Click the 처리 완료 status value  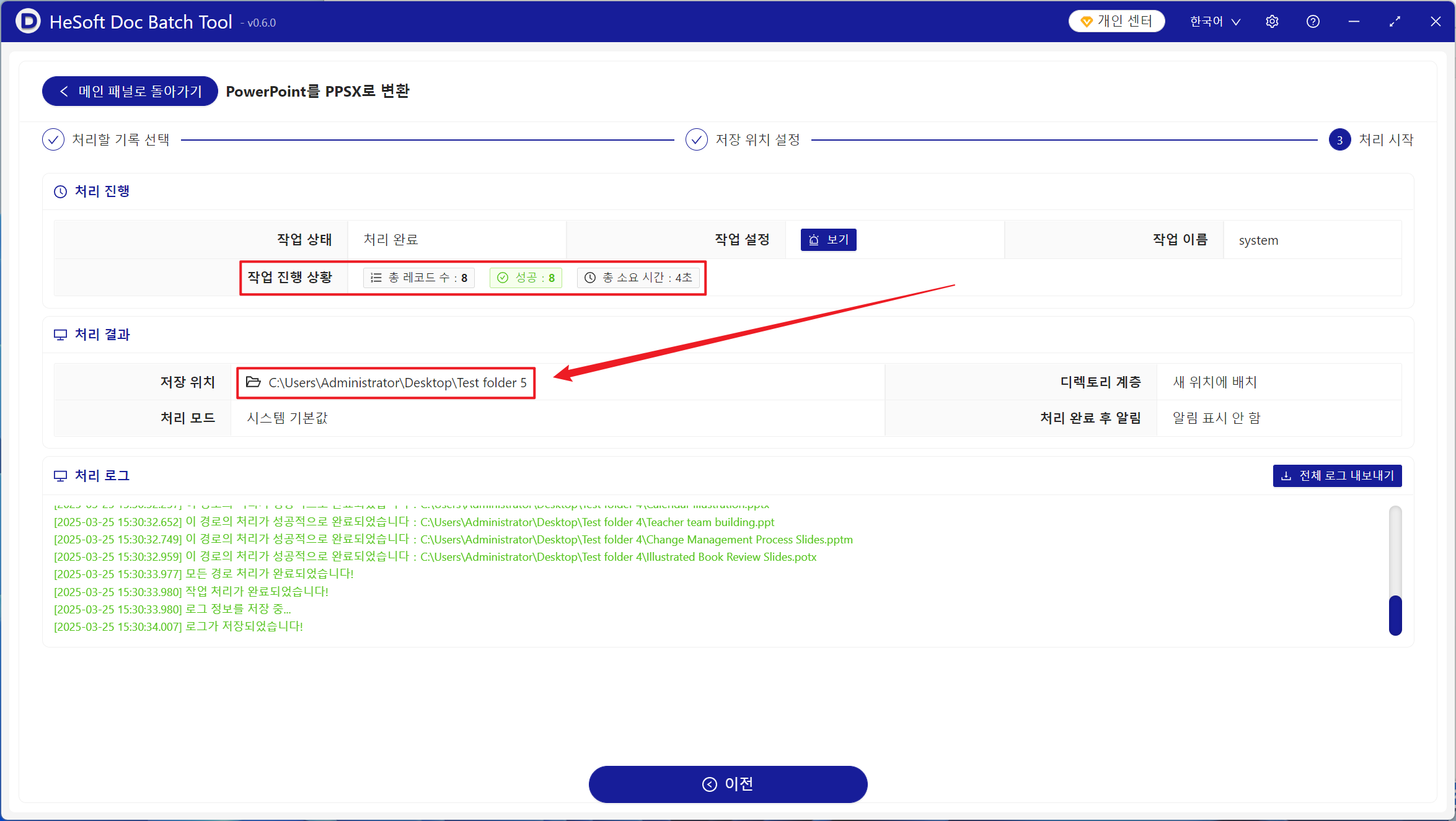390,240
